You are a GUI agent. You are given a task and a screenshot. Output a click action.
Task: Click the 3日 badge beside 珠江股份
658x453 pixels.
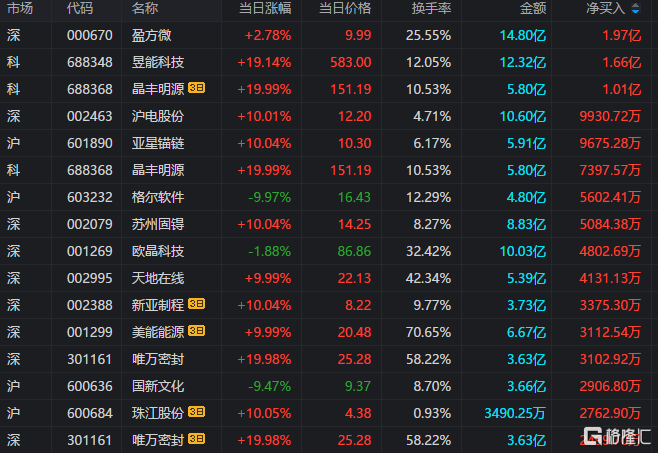tap(196, 411)
